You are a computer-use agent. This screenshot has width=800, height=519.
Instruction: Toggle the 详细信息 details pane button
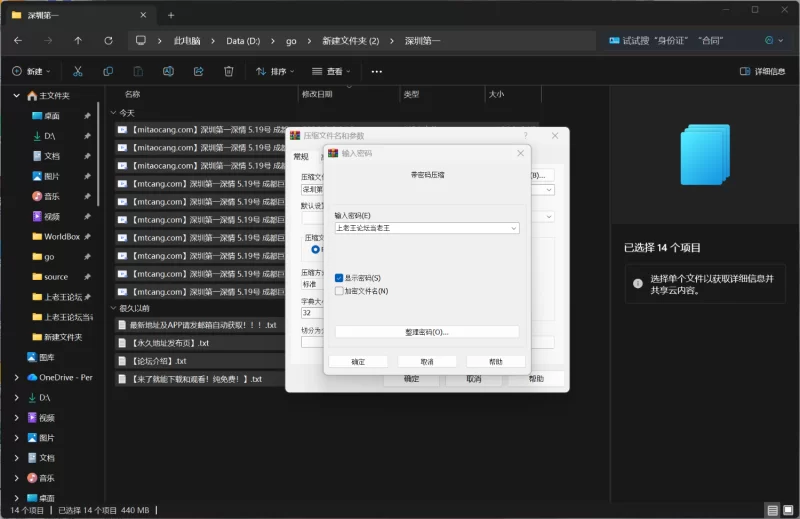762,71
